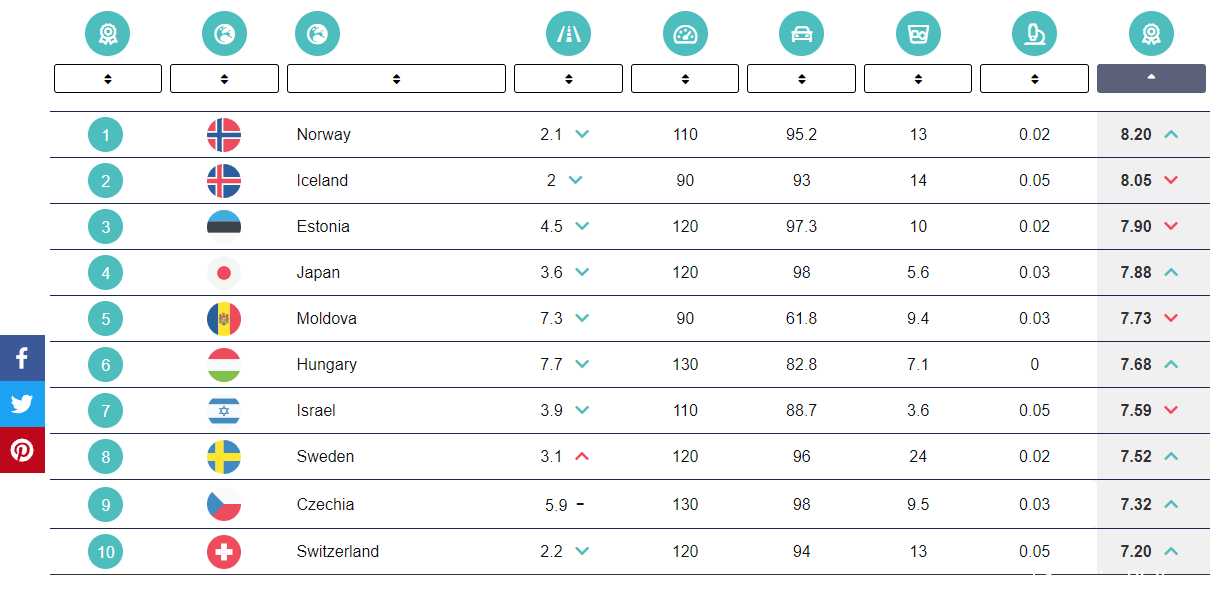
Task: Click rank badge number 5
Action: click(106, 319)
